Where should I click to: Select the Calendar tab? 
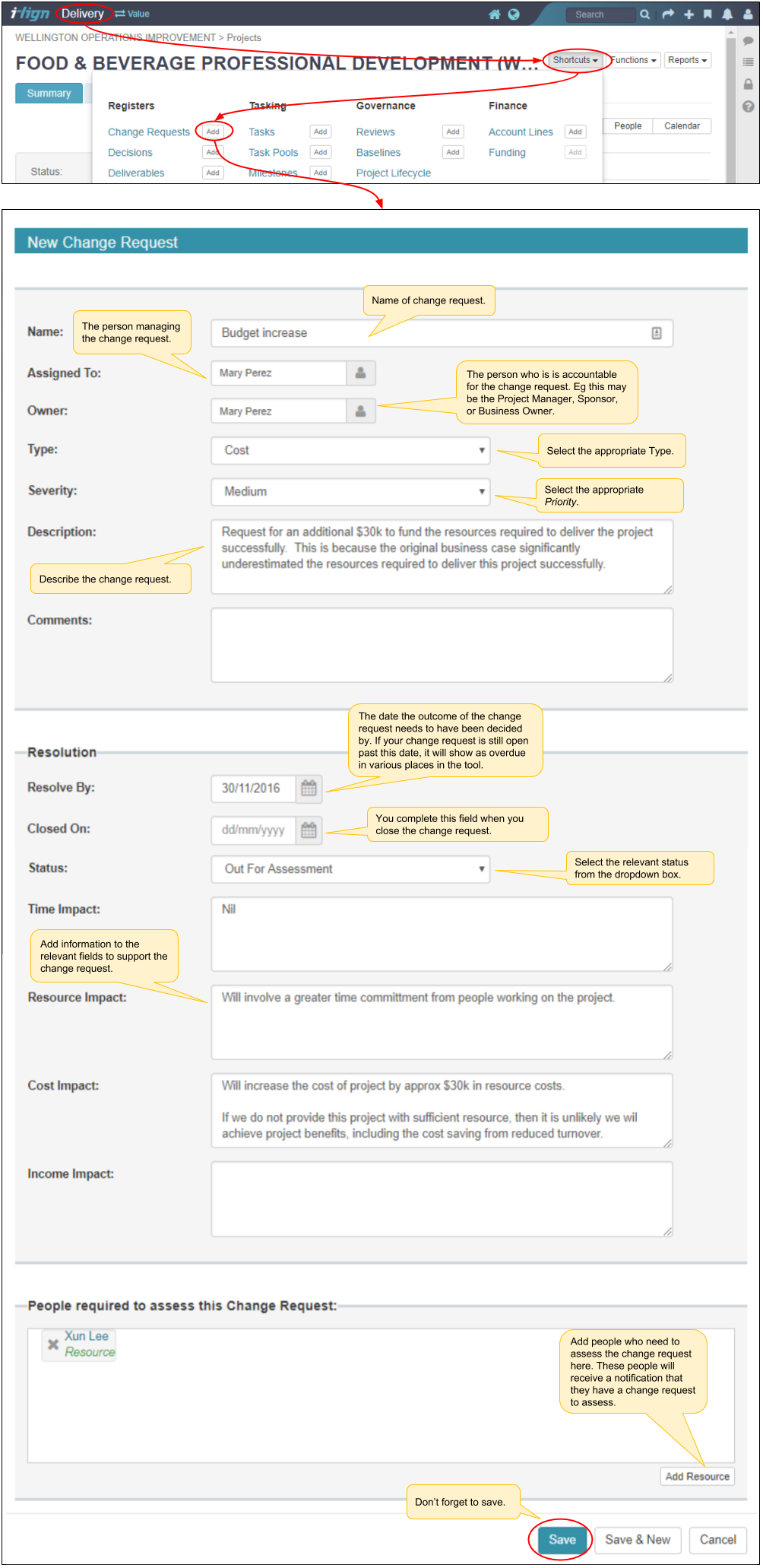click(x=682, y=126)
